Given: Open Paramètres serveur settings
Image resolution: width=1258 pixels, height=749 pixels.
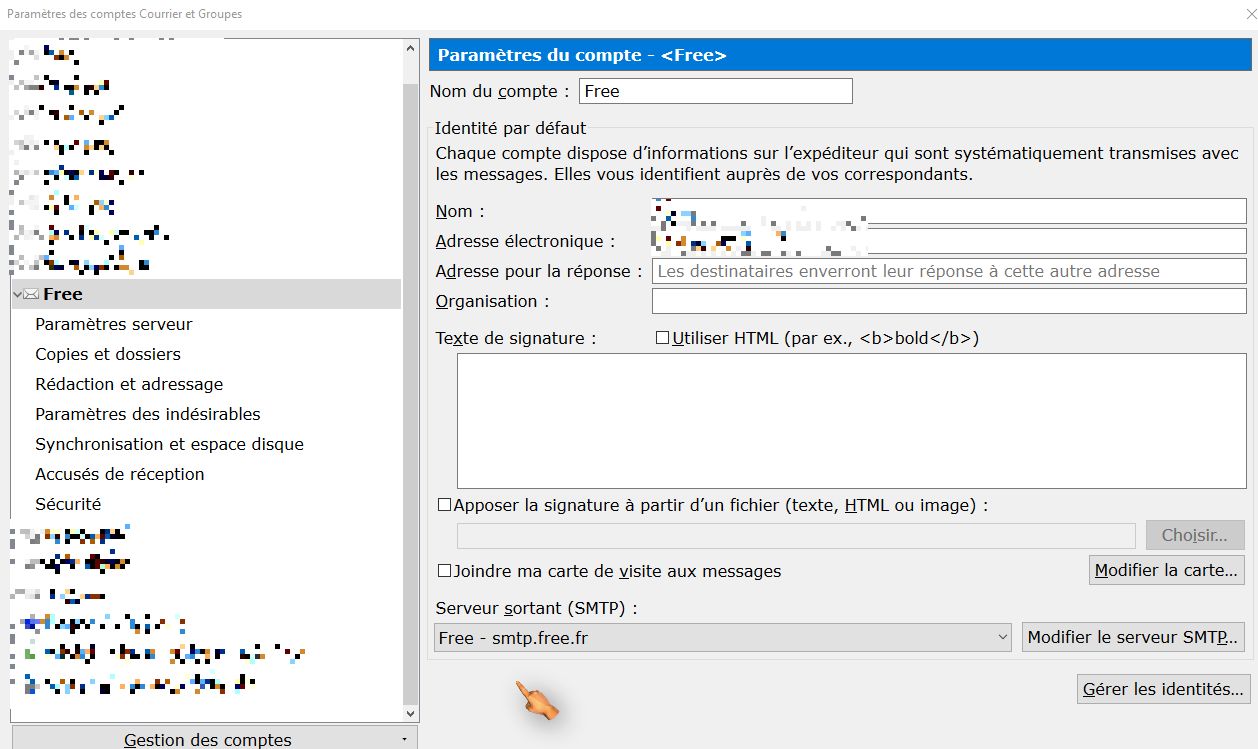Looking at the screenshot, I should [114, 324].
